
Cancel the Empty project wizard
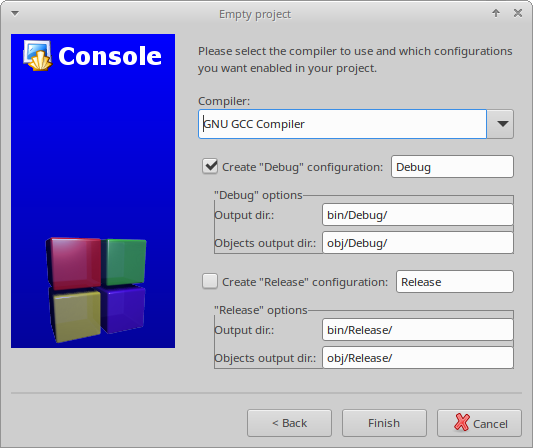[x=479, y=423]
